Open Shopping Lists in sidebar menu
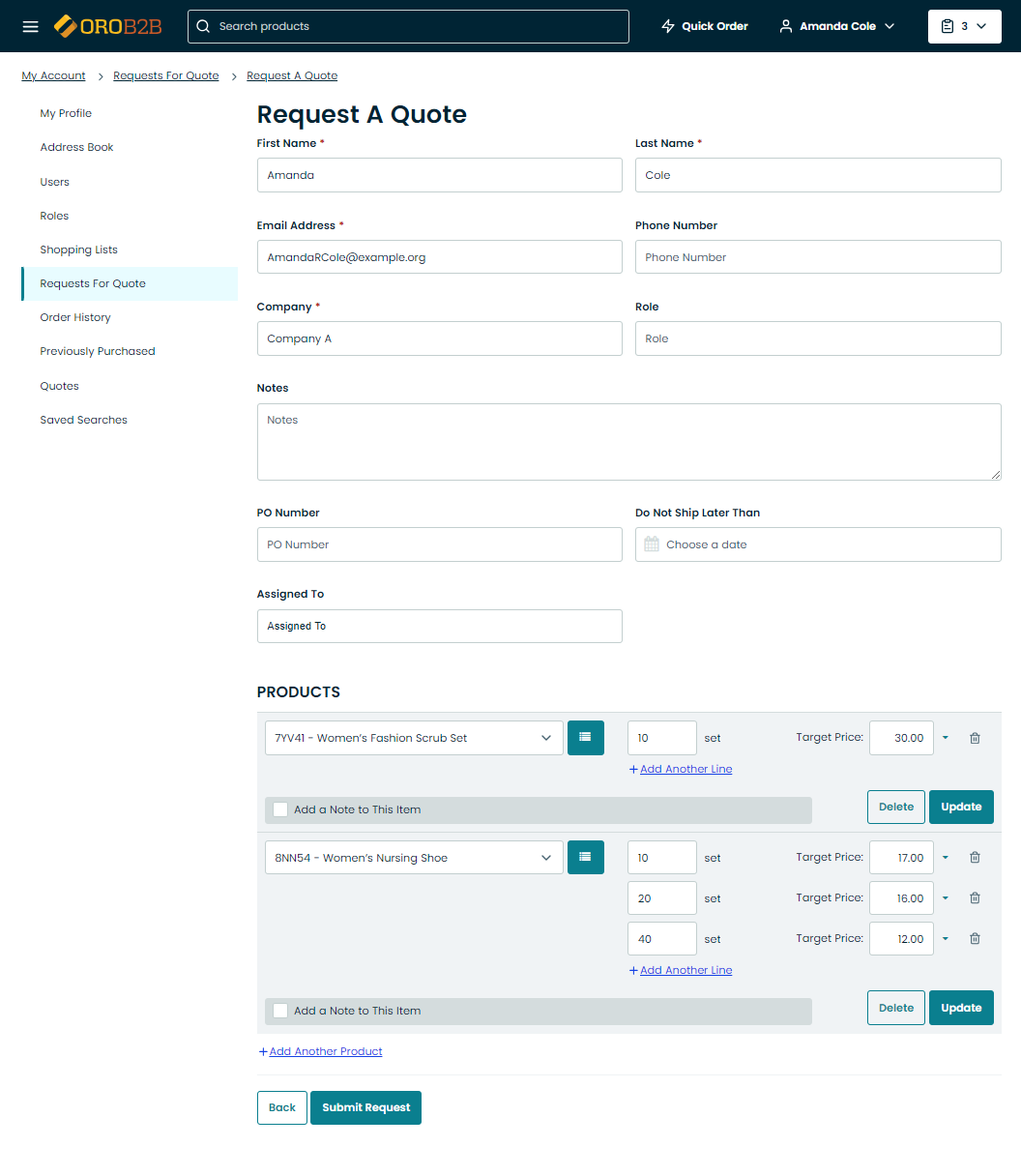This screenshot has width=1021, height=1176. [x=78, y=250]
